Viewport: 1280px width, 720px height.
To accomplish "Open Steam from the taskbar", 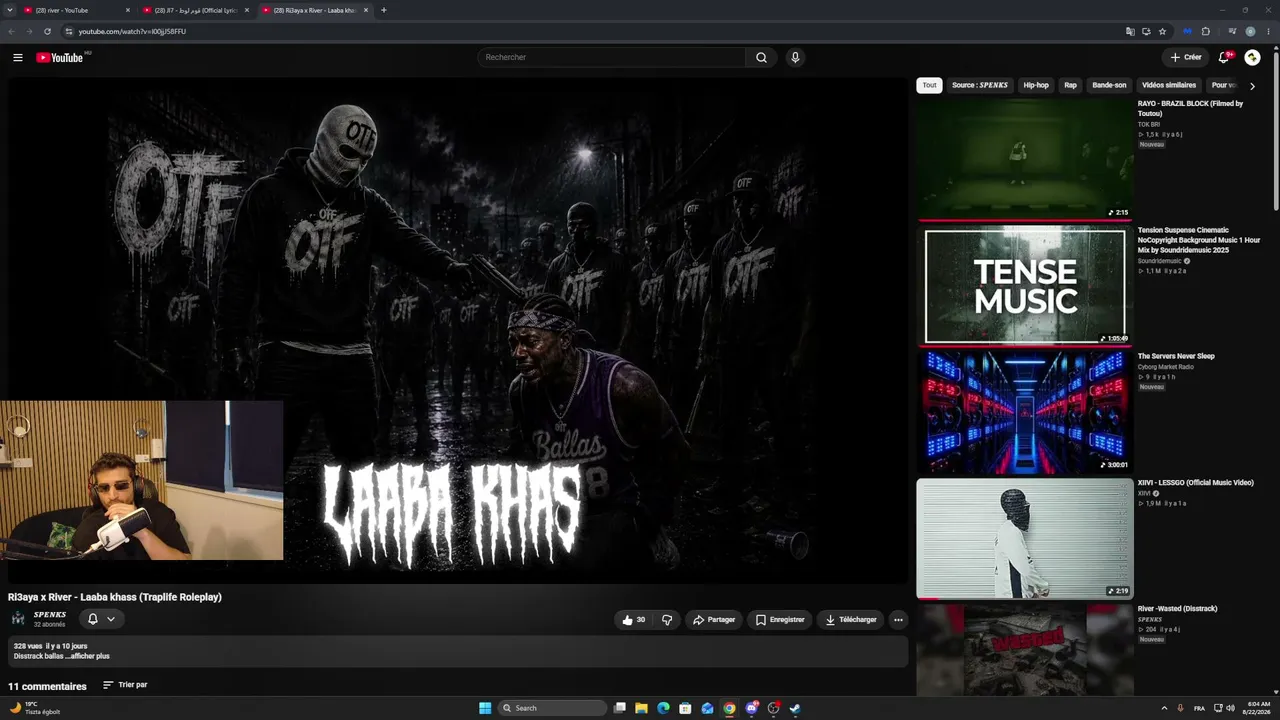I will [x=795, y=708].
